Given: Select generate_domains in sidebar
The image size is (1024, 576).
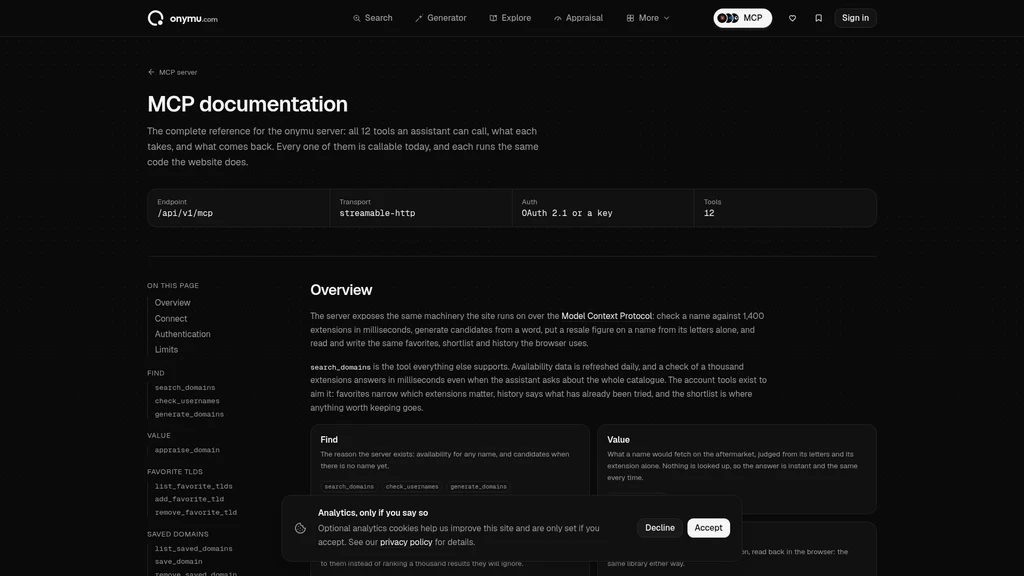Looking at the screenshot, I should tap(189, 415).
